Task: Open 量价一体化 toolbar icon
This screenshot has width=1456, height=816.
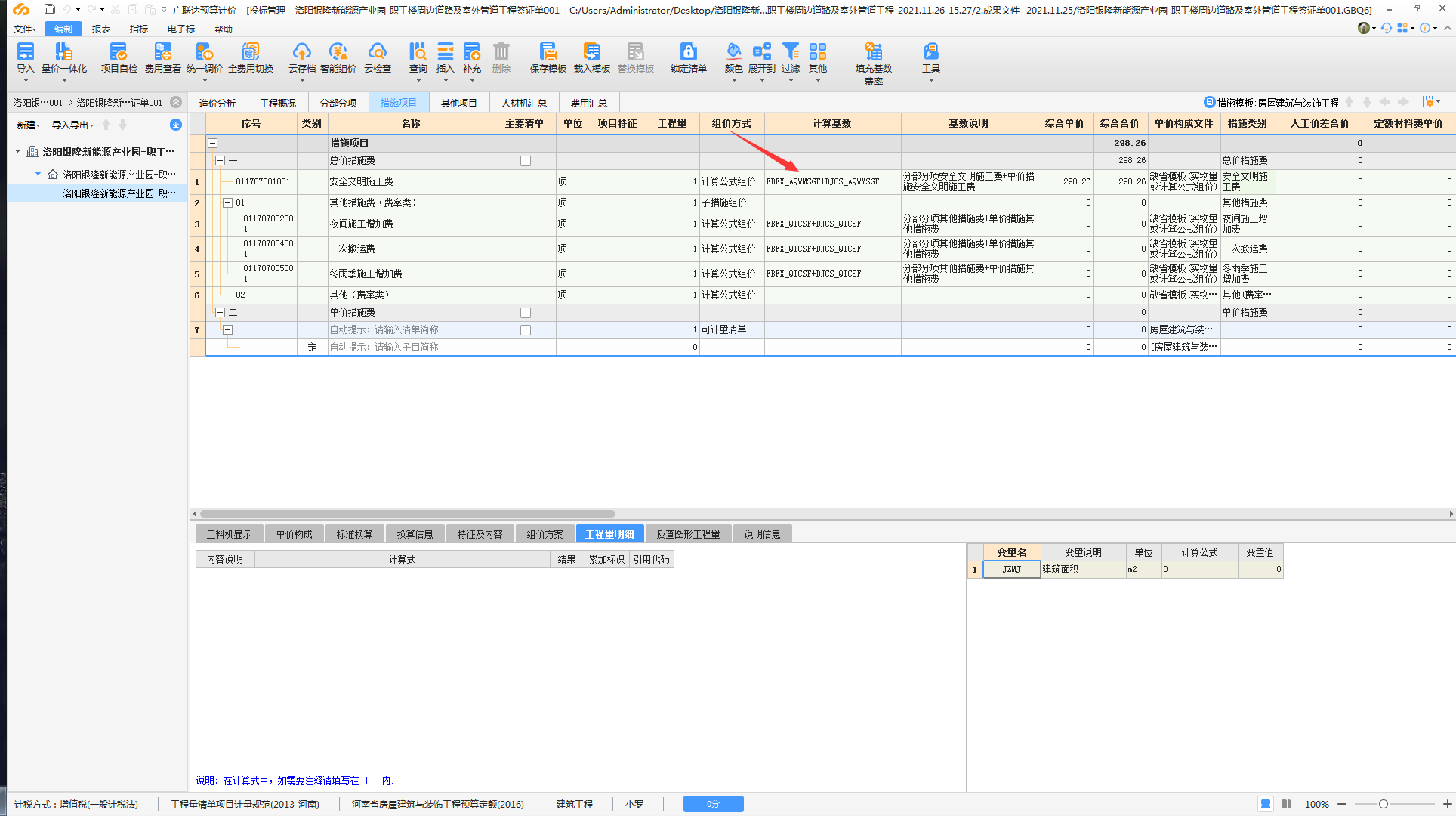Action: (63, 58)
